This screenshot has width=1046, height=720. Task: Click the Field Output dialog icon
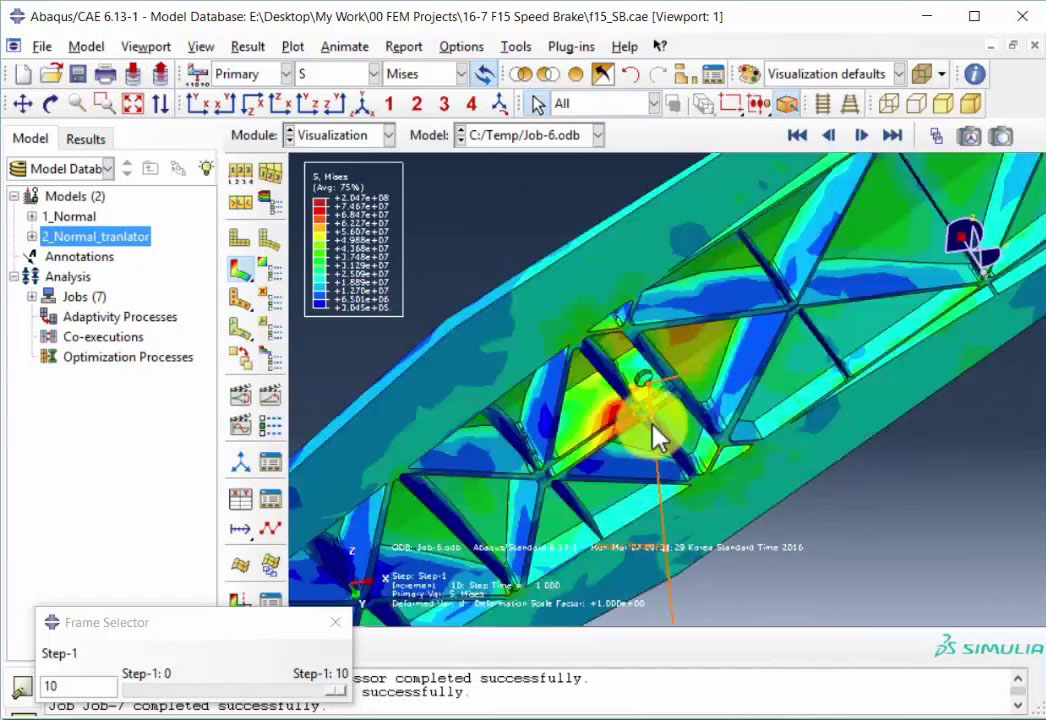[197, 73]
